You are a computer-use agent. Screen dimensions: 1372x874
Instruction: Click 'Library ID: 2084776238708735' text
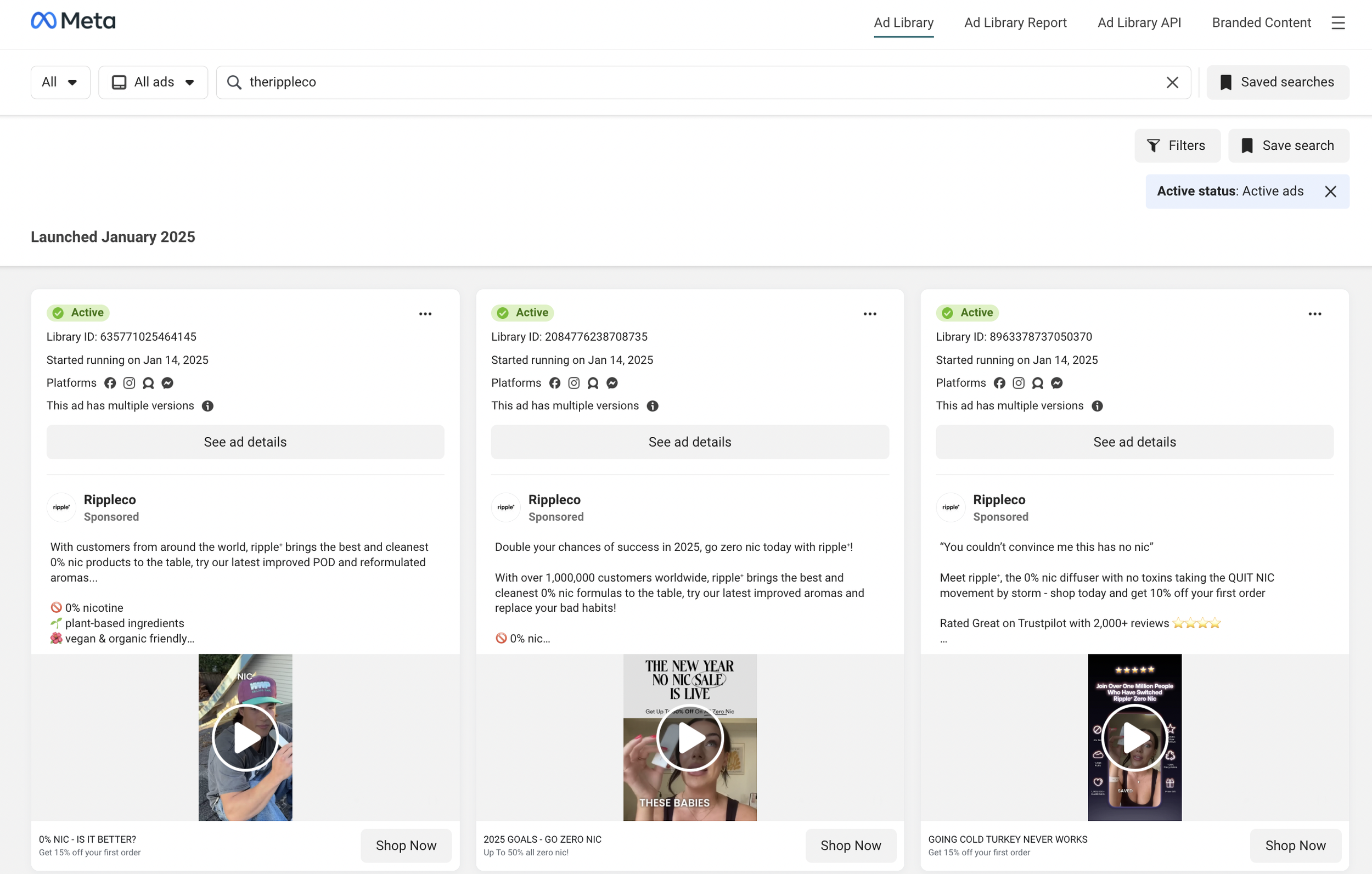click(569, 337)
